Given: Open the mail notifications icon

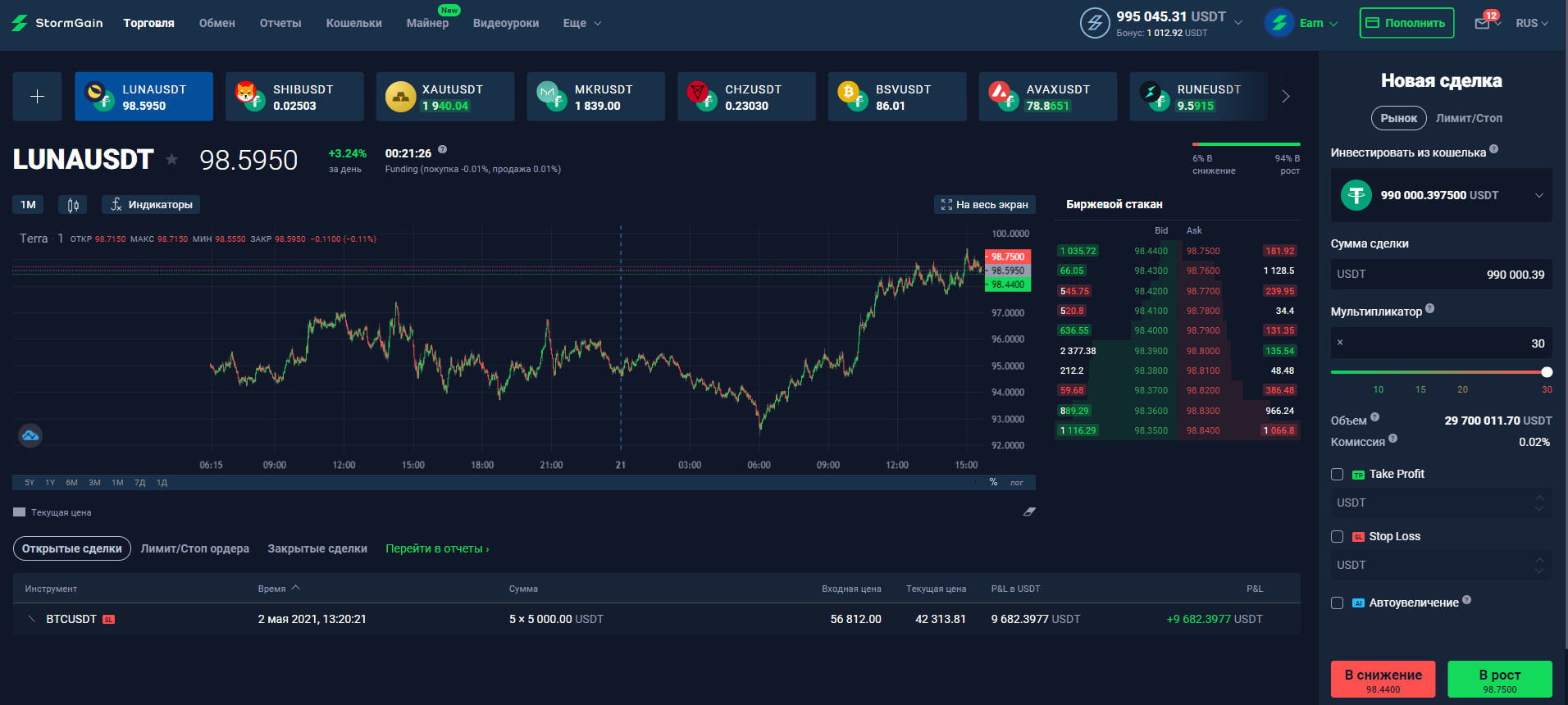Looking at the screenshot, I should [x=1483, y=23].
